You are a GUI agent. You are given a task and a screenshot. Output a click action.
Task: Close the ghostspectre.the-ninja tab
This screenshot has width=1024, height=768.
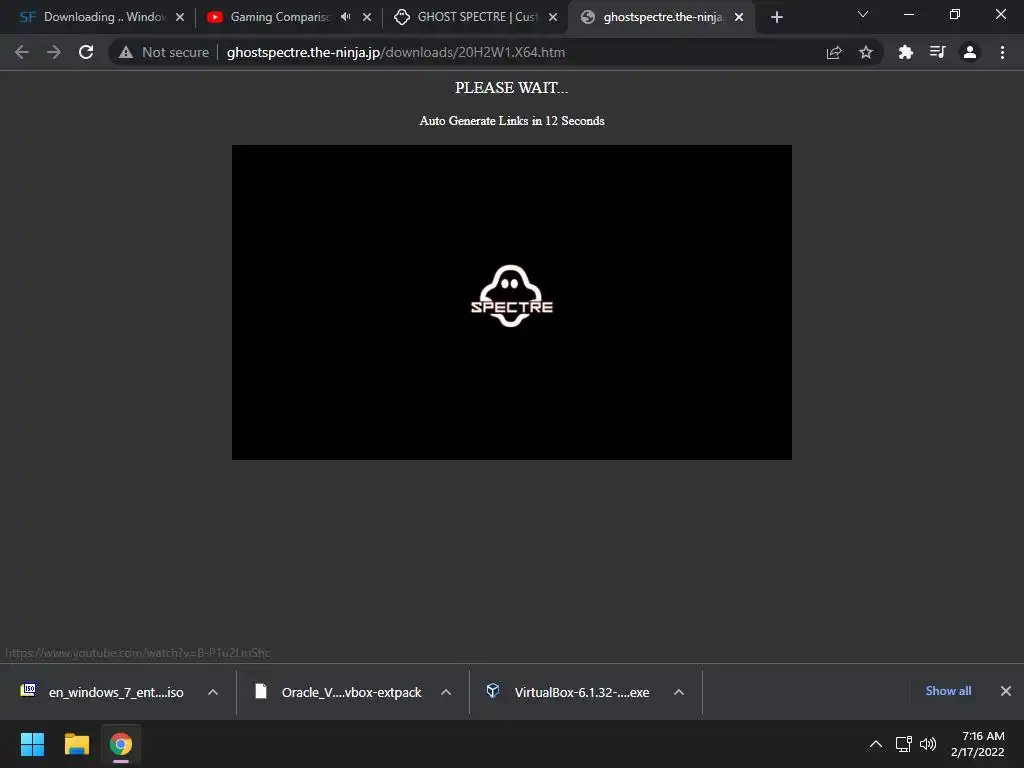pos(739,17)
